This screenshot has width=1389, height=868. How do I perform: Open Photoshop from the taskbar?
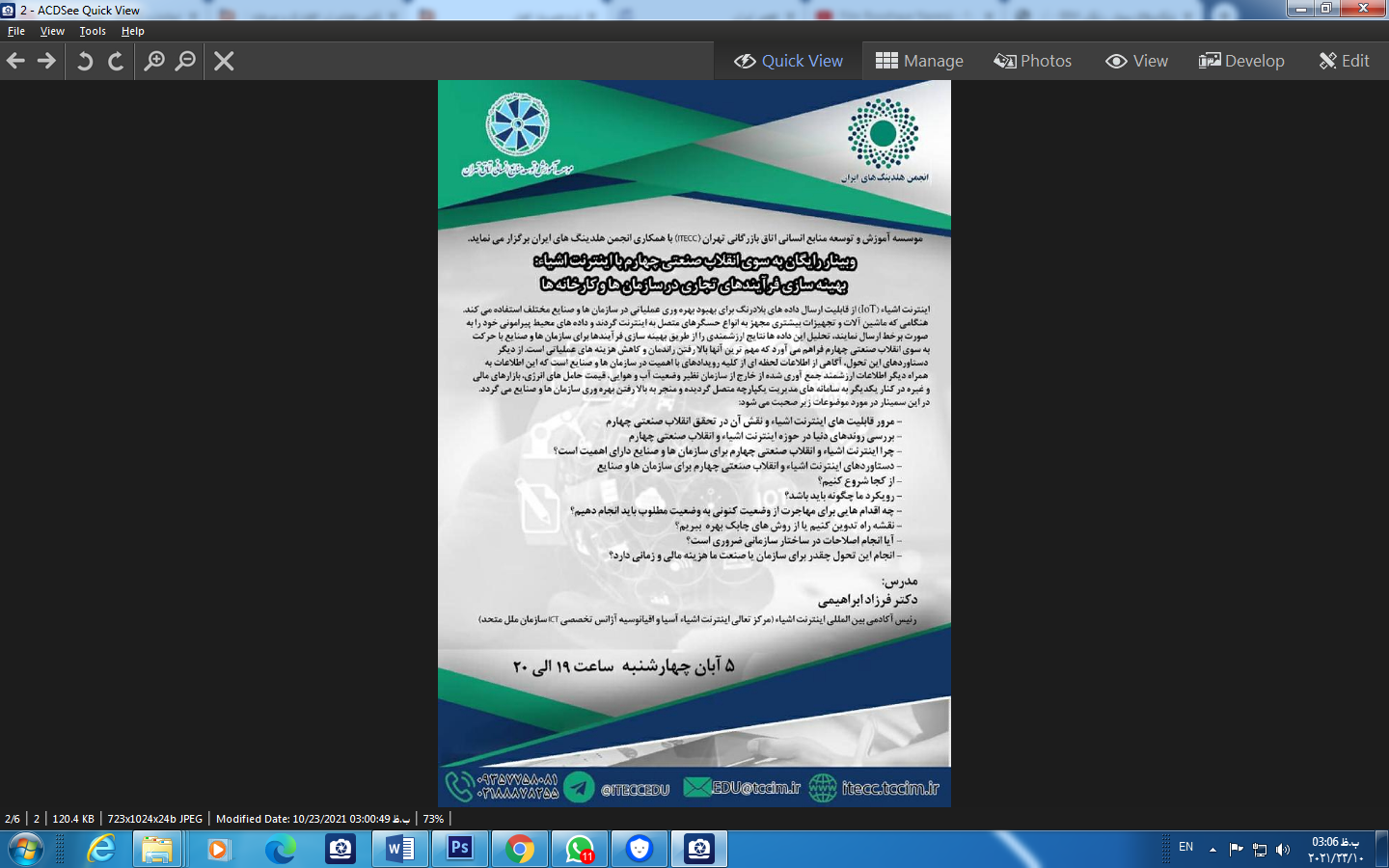[x=460, y=849]
